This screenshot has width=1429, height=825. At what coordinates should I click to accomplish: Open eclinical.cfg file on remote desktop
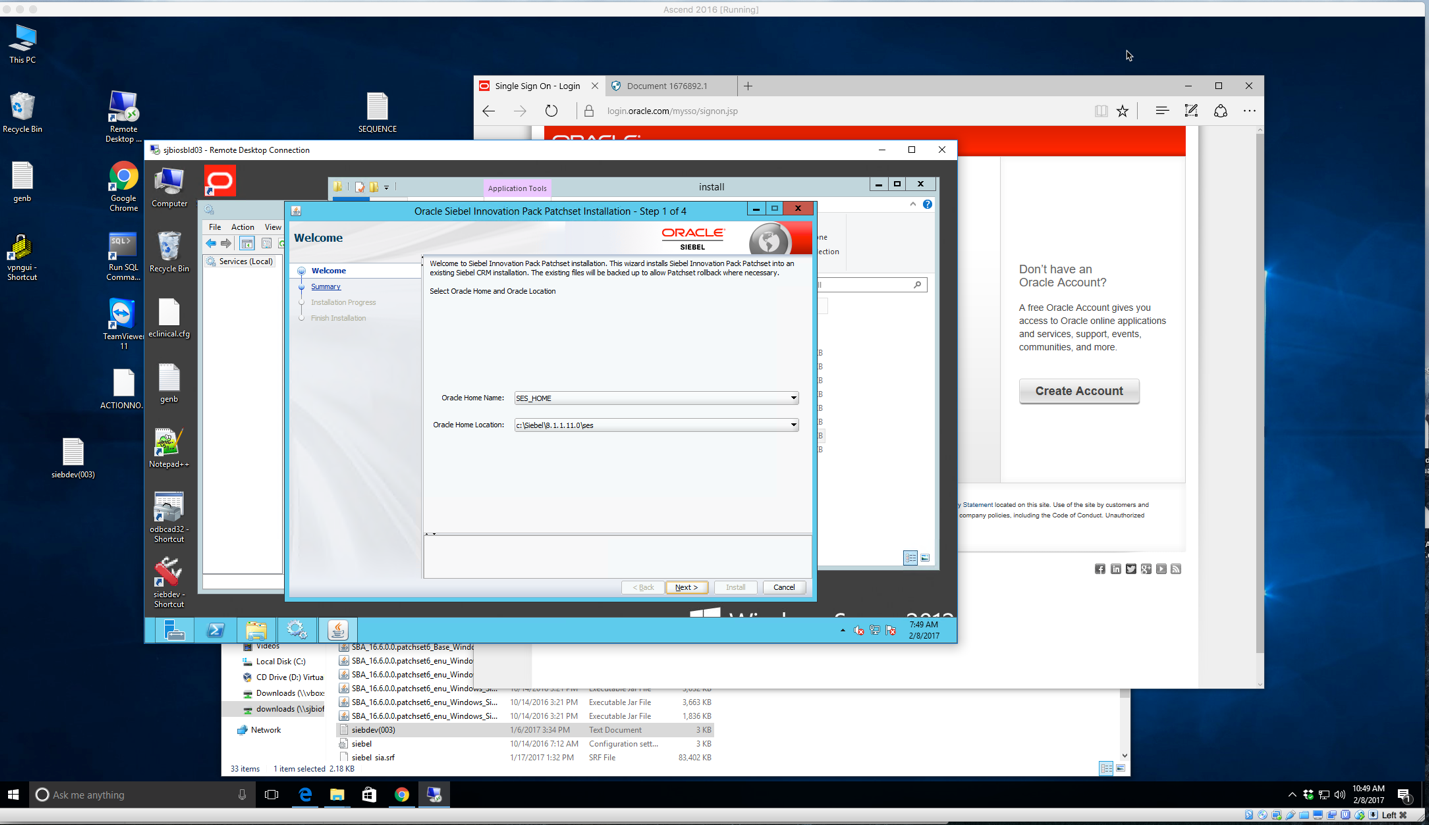169,318
